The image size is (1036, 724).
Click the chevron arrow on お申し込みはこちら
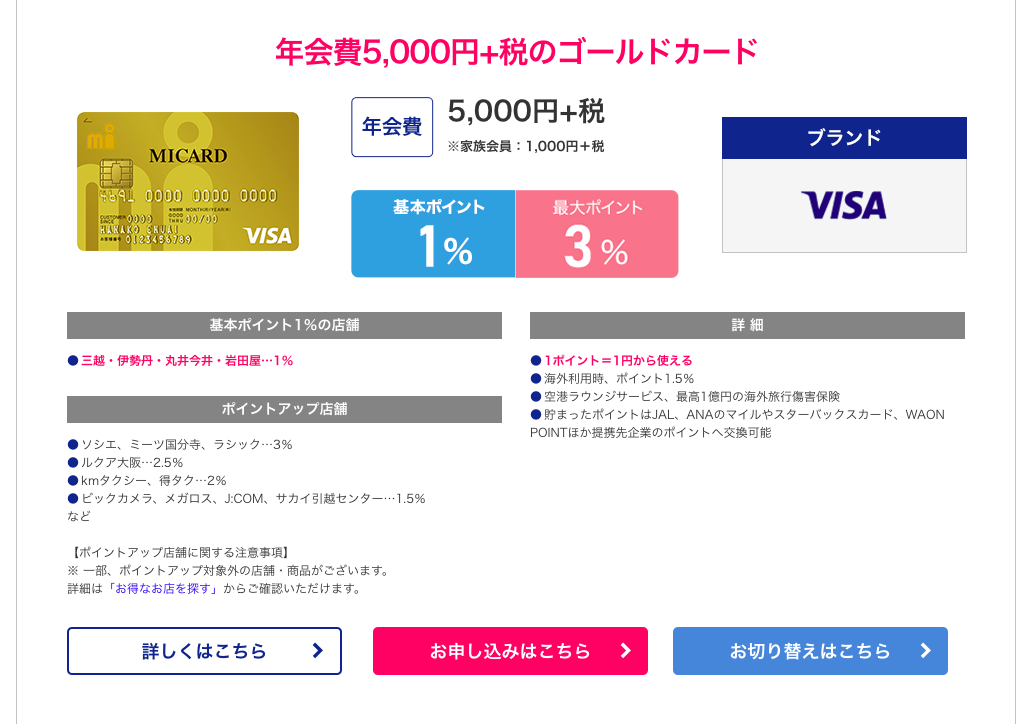click(625, 651)
